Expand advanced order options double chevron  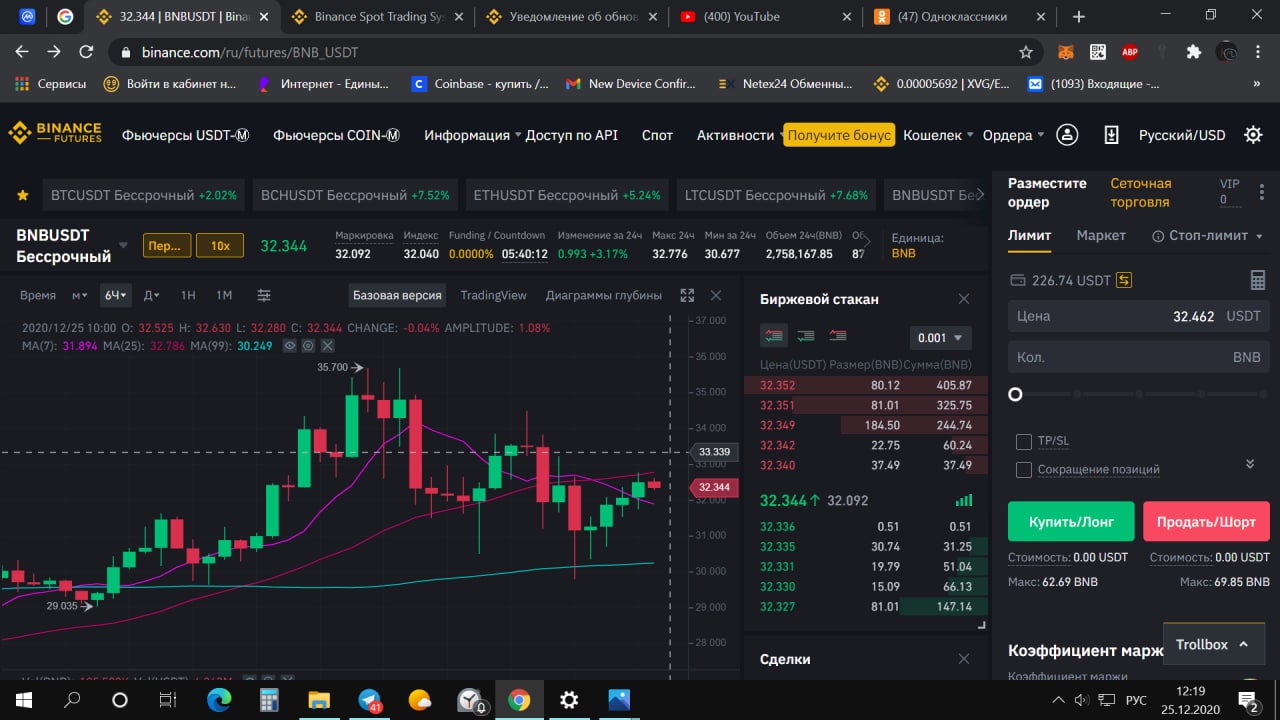click(1249, 464)
